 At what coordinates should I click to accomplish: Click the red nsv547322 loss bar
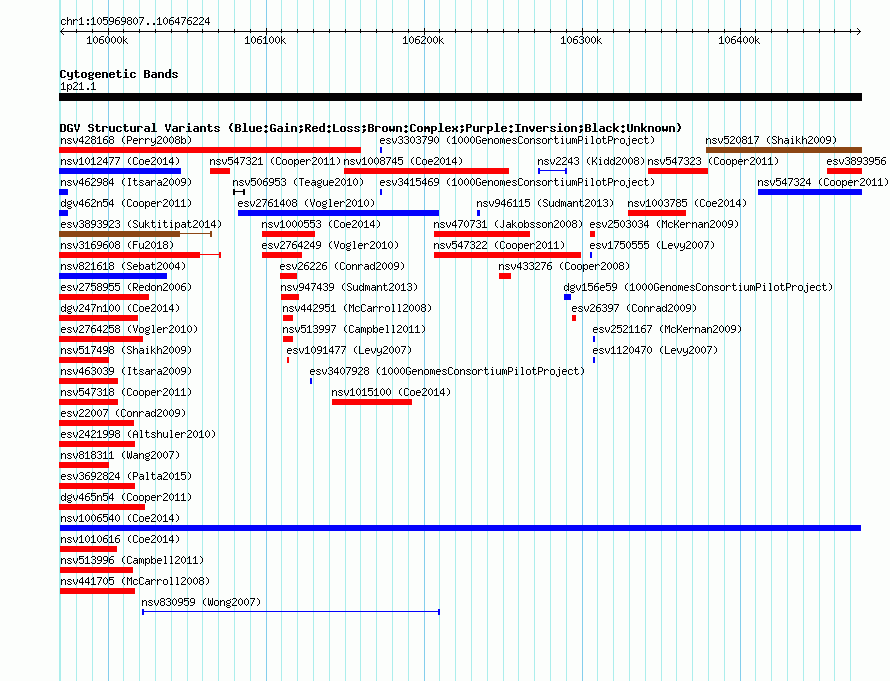pos(507,255)
